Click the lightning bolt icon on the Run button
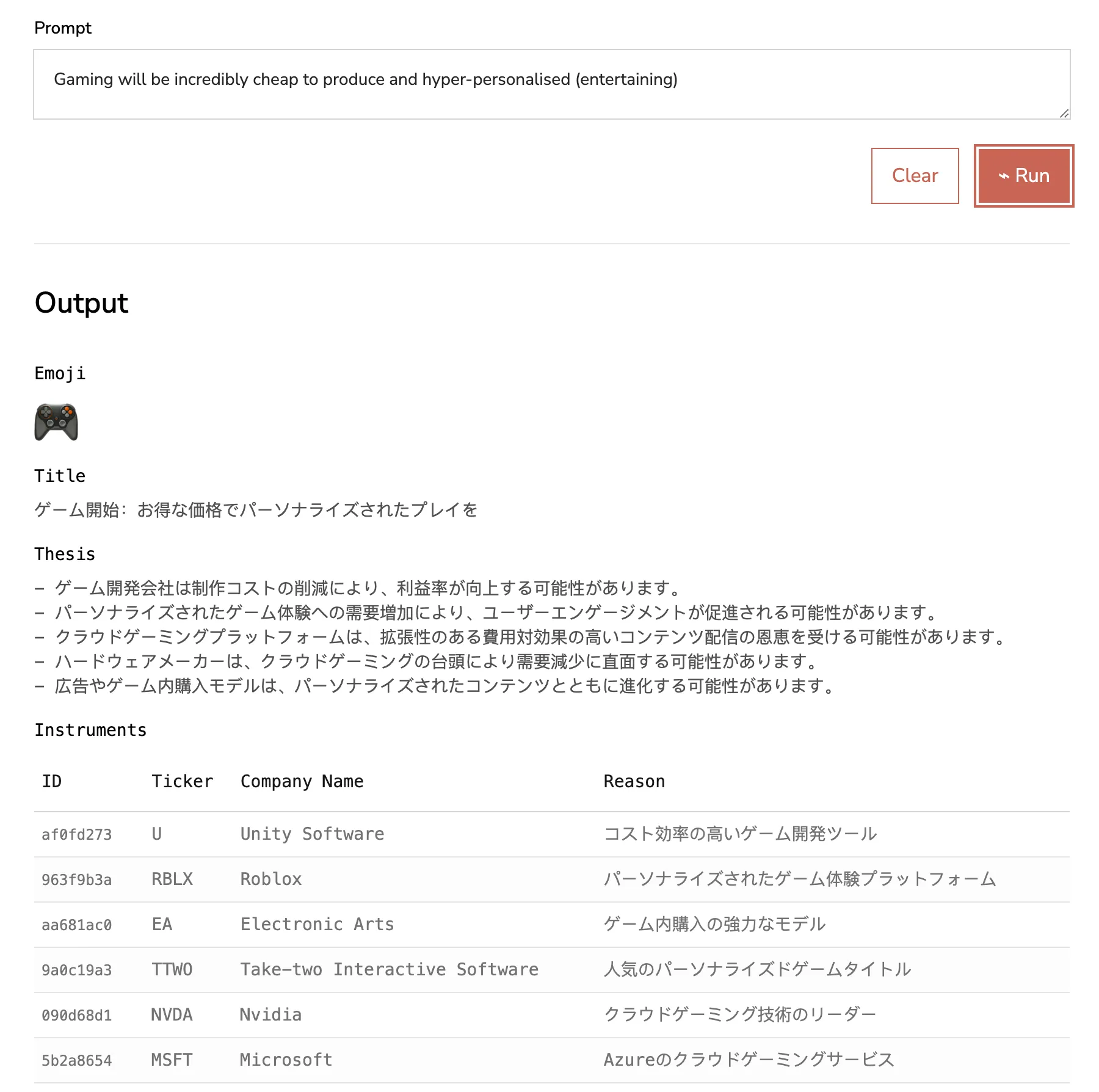The height and width of the screenshot is (1092, 1099). (1004, 175)
